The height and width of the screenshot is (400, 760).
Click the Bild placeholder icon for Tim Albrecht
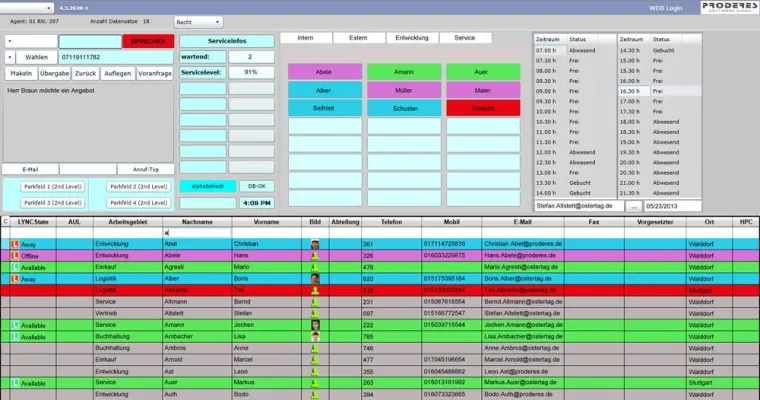(315, 290)
